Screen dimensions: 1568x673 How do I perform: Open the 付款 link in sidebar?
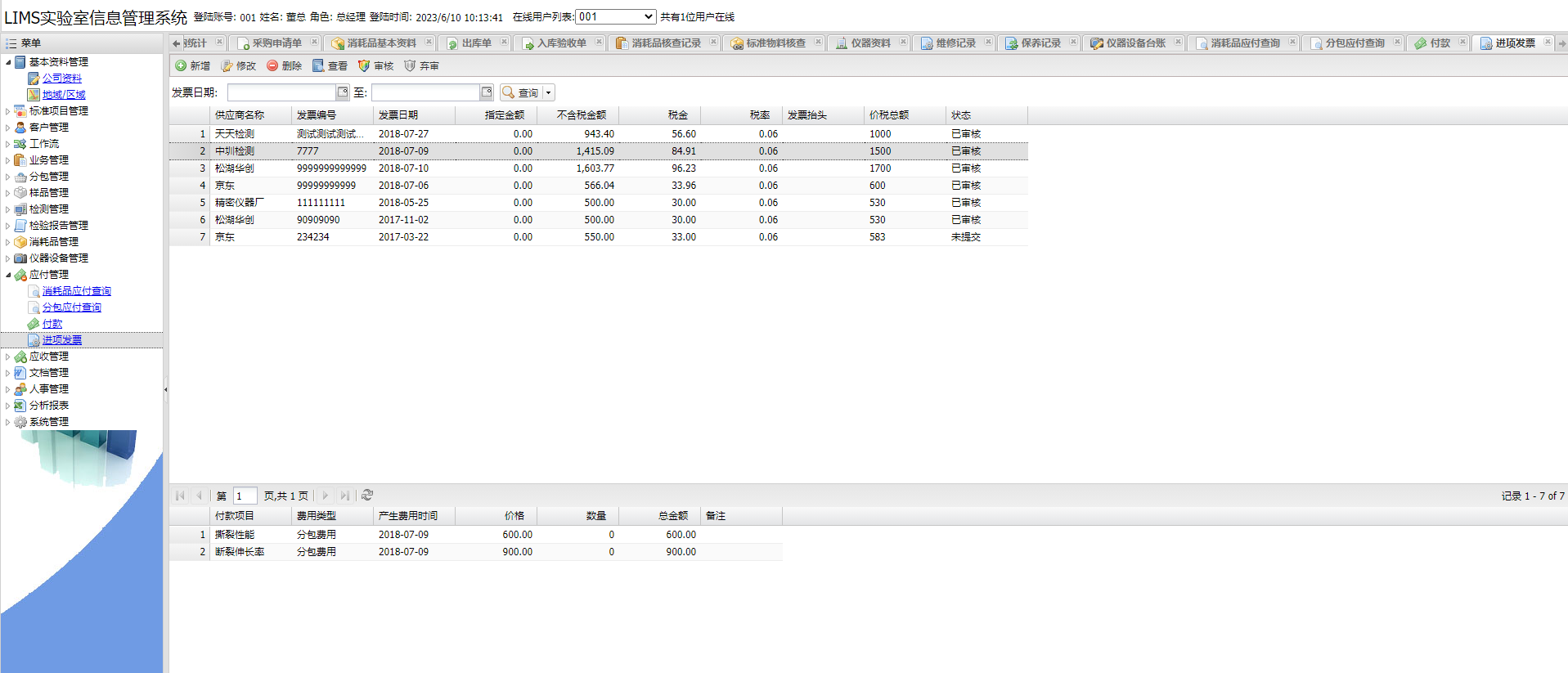point(52,324)
